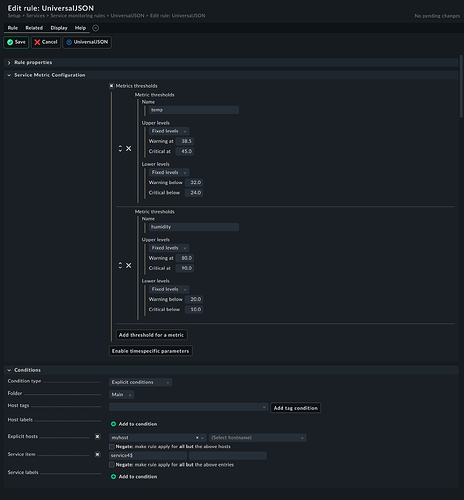Viewport: 464px width, 500px height.
Task: Click temp Warning below 32.0 field
Action: point(194,183)
